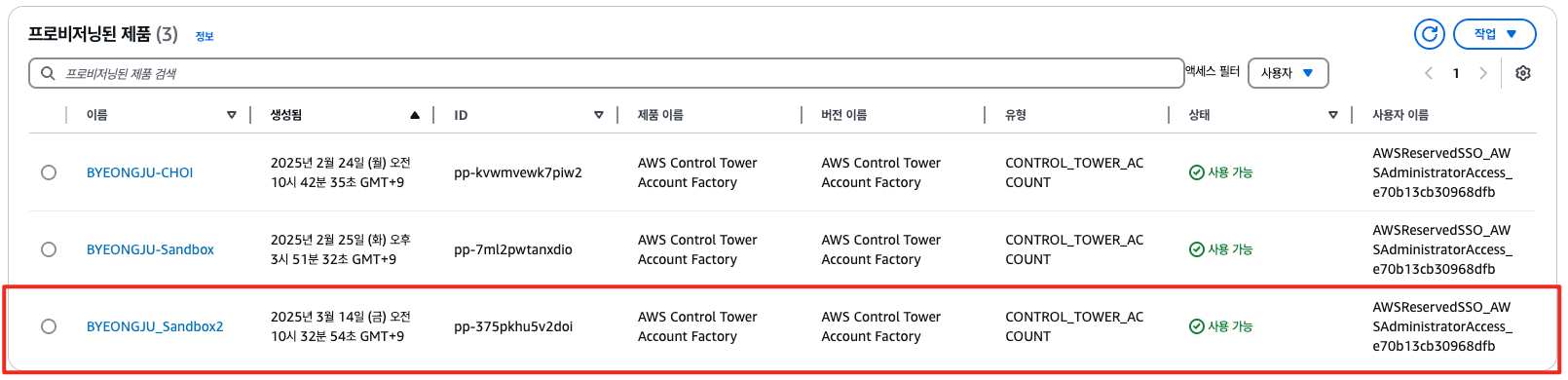This screenshot has width=1568, height=380.
Task: Click the 프로비저닝된 제품 (3) heading
Action: point(103,34)
